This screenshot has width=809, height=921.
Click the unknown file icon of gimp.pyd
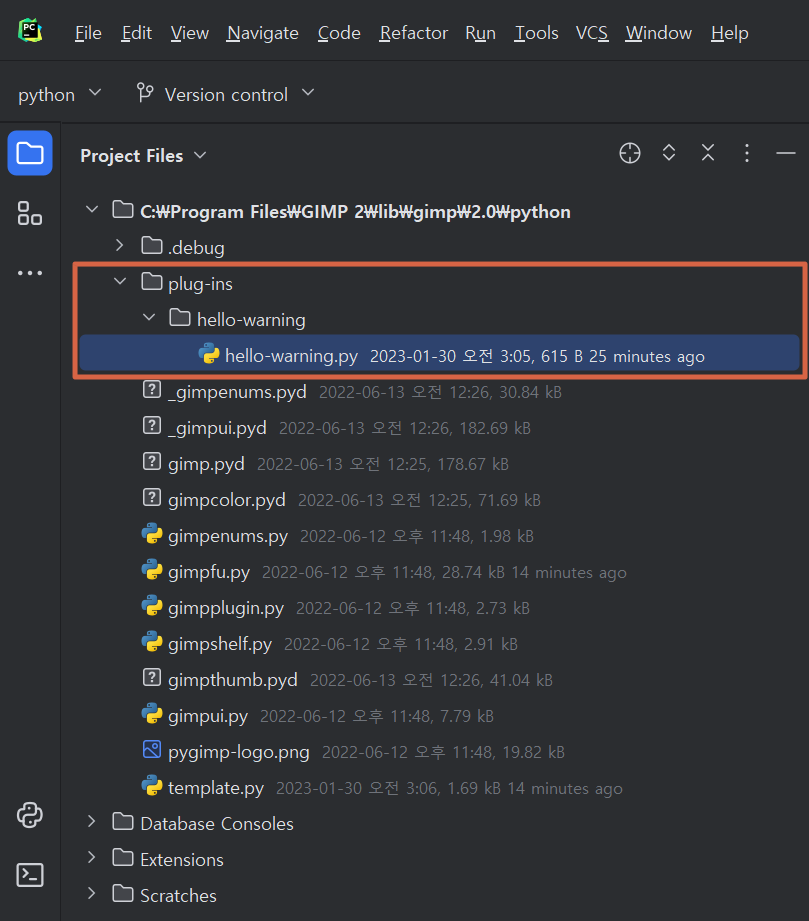click(x=152, y=462)
